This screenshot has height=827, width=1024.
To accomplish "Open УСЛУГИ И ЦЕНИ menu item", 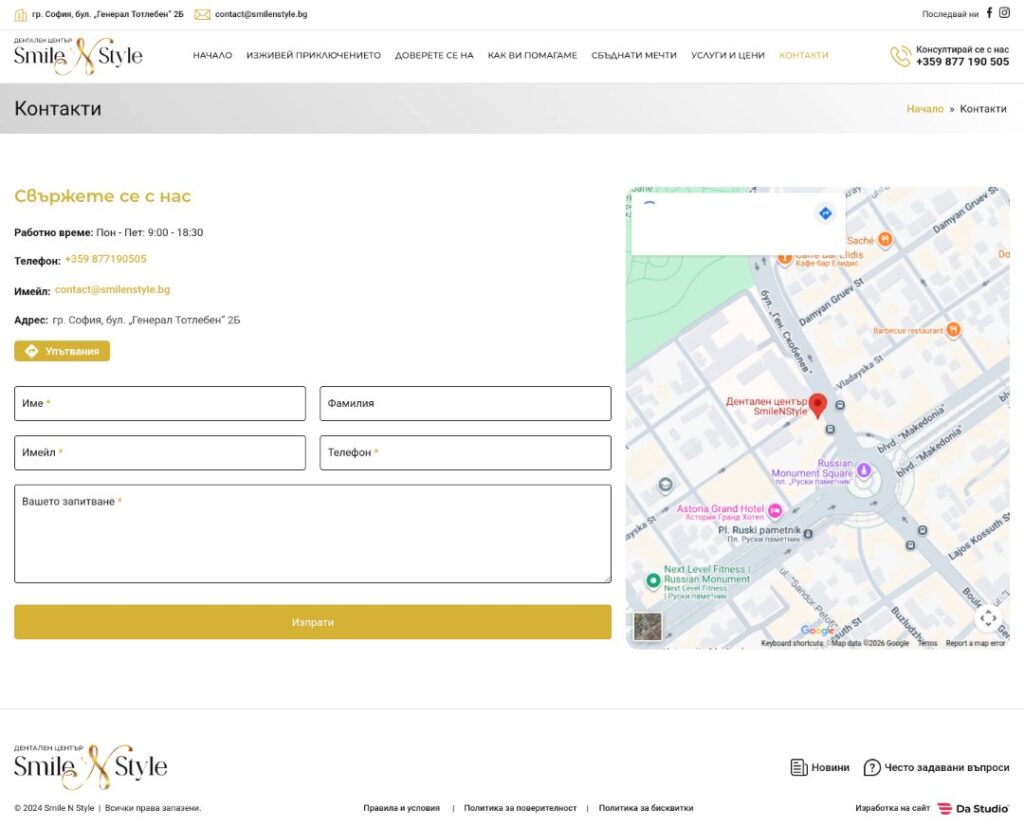I will 728,56.
